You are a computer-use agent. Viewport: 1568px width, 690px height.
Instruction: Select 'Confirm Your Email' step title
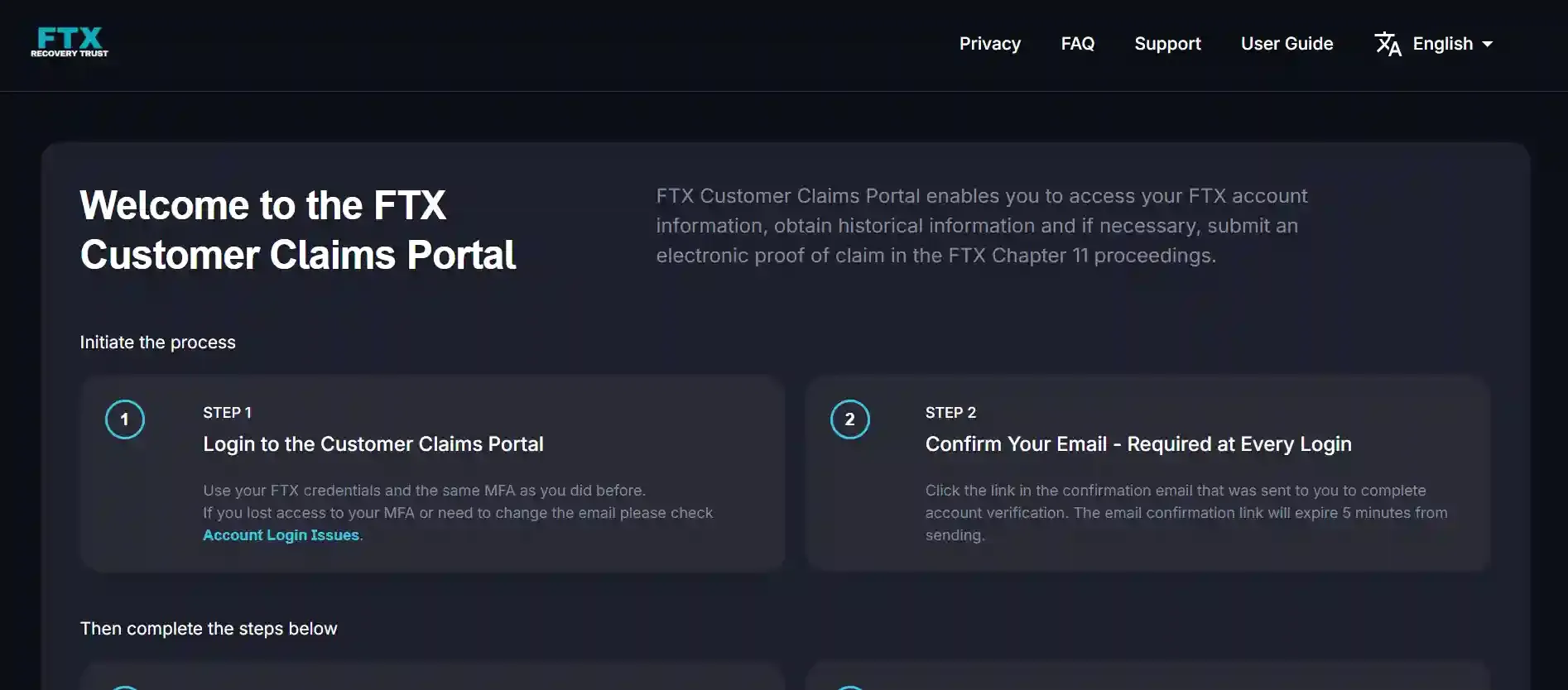click(1138, 444)
